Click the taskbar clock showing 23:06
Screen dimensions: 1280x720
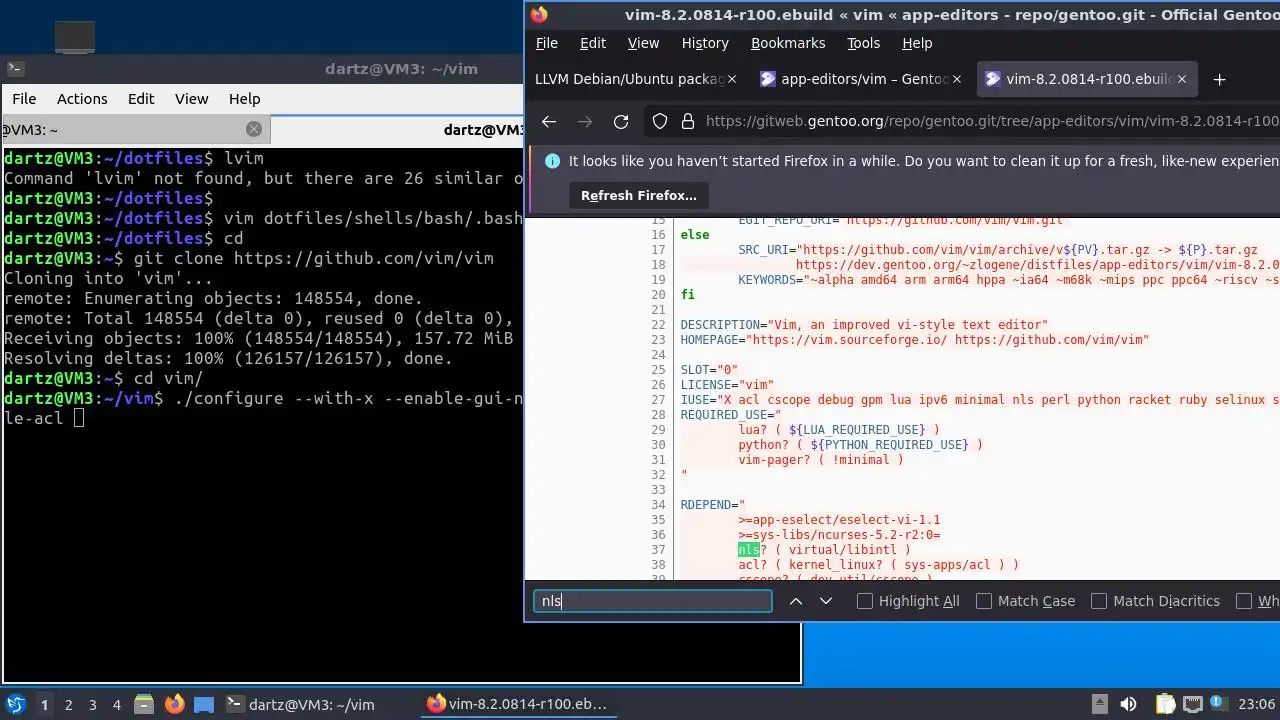pyautogui.click(x=1256, y=704)
